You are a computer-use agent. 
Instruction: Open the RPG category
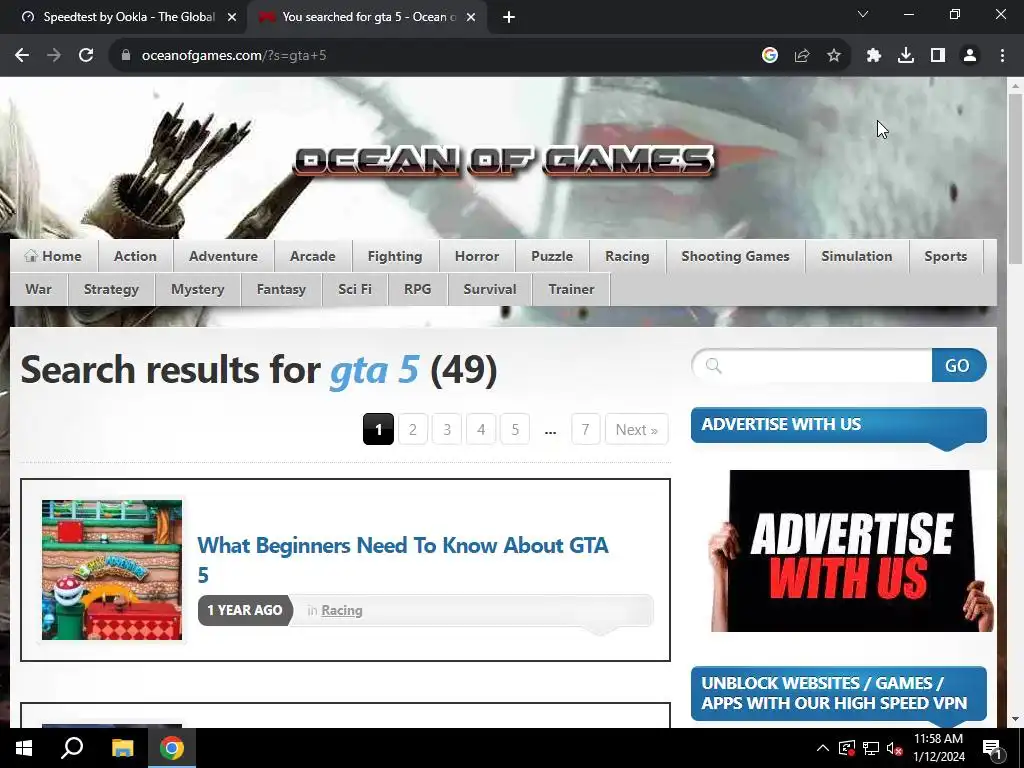pyautogui.click(x=417, y=289)
